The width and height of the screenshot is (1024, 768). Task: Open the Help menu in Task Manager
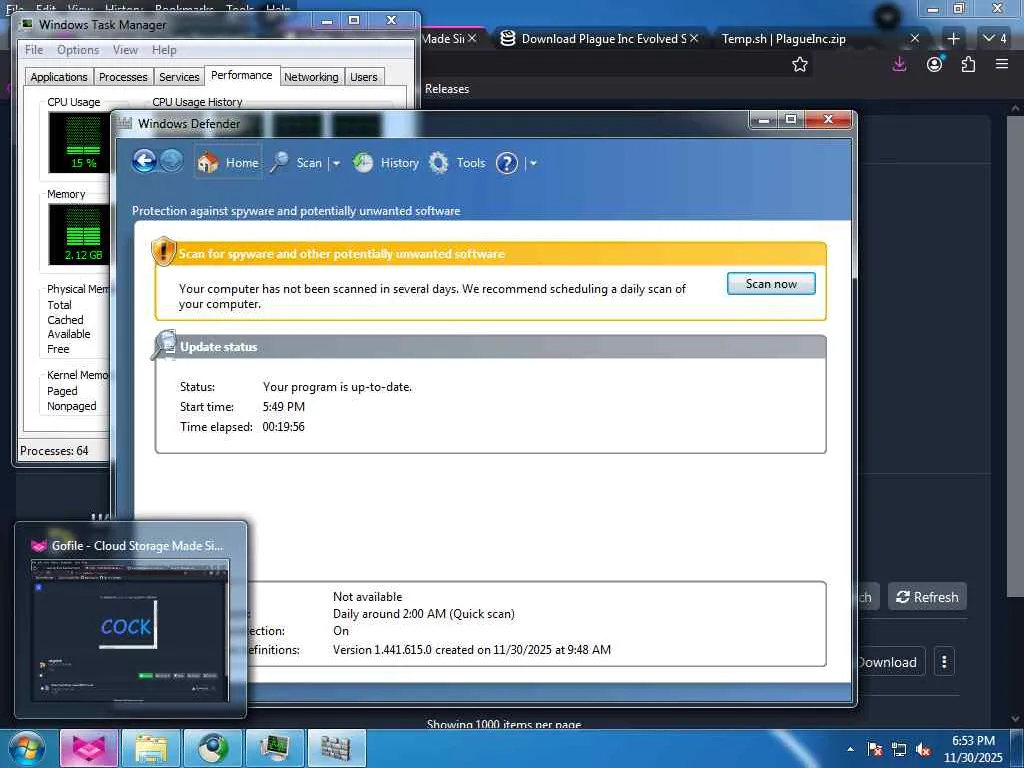164,50
